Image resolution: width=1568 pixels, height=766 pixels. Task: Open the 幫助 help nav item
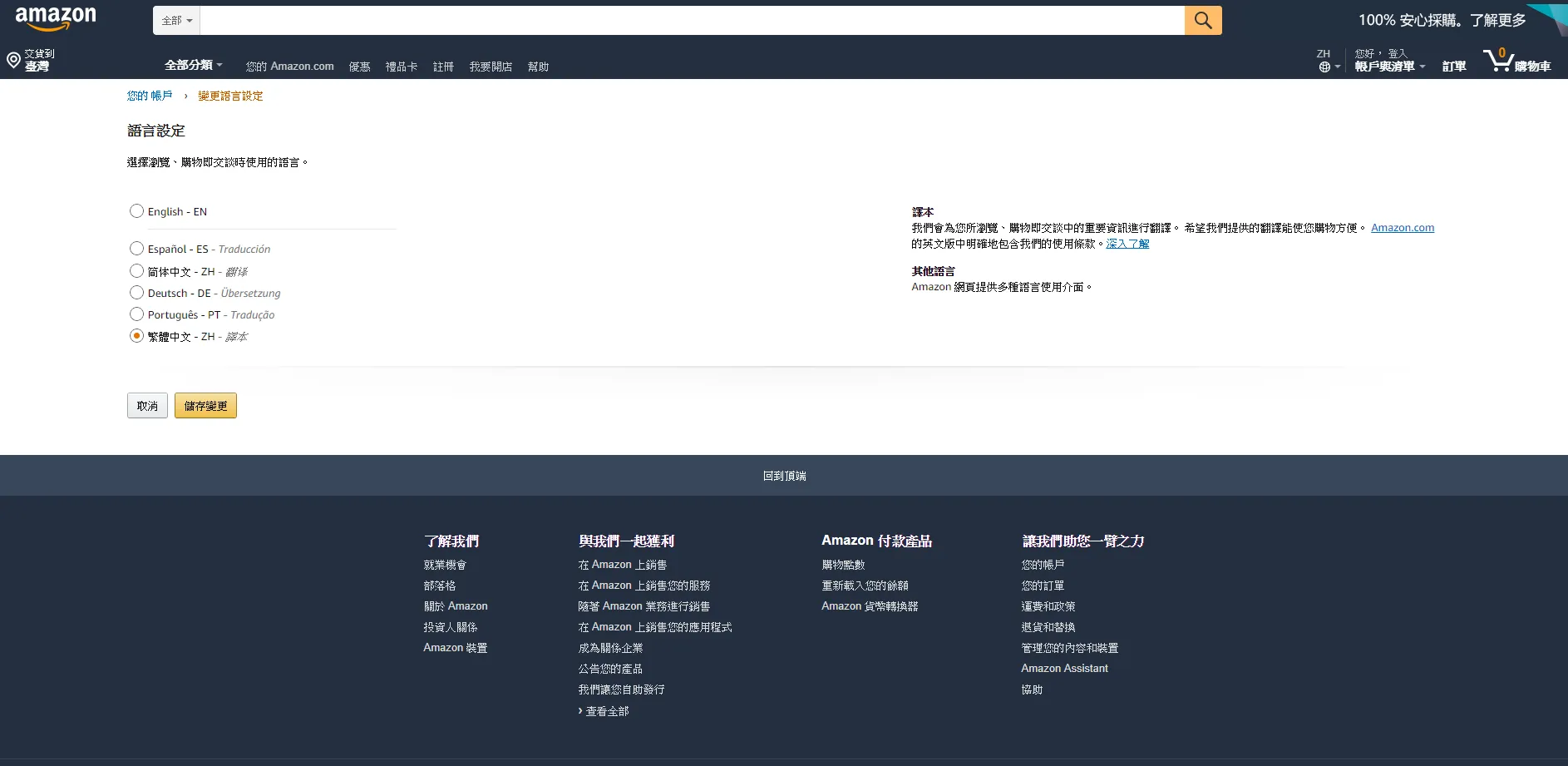(538, 67)
